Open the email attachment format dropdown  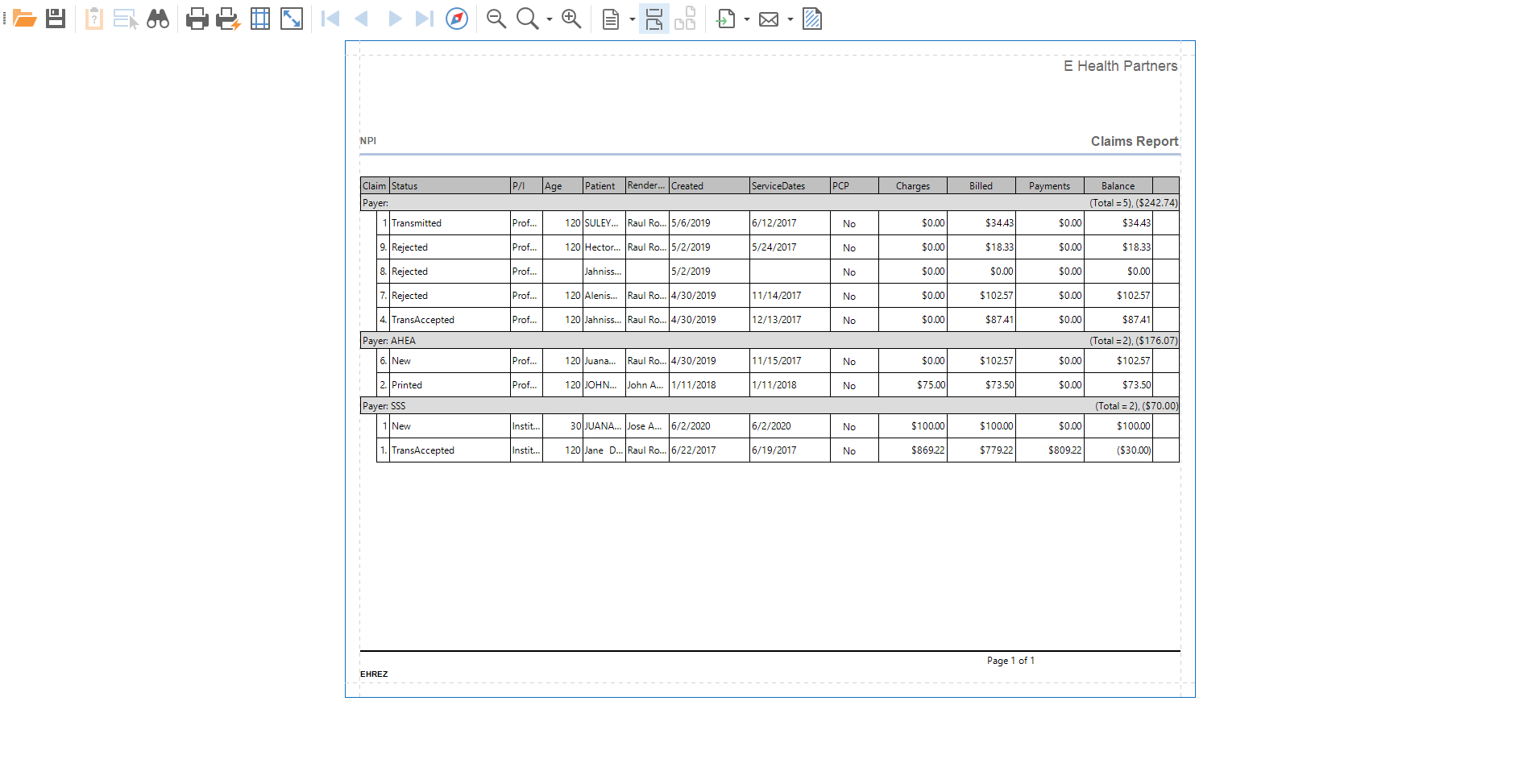790,19
